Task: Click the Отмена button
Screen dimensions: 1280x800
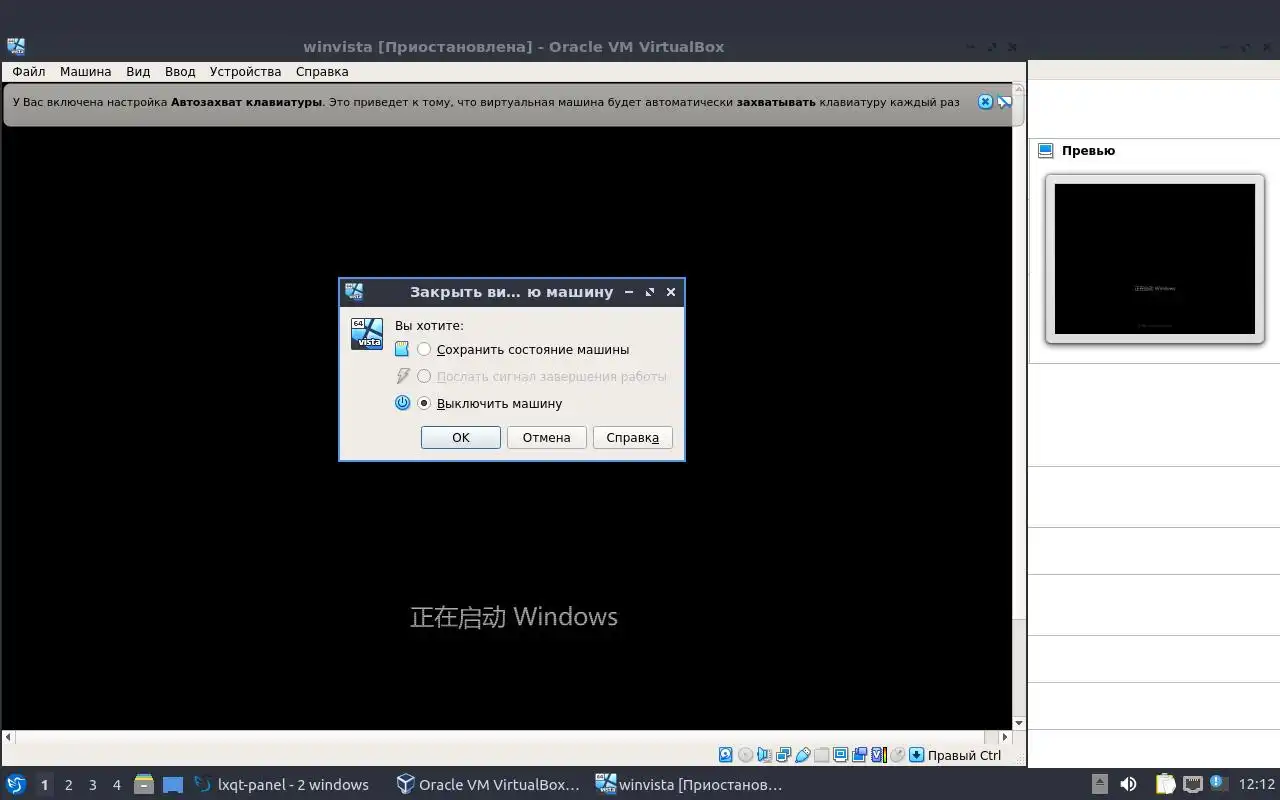Action: click(547, 438)
